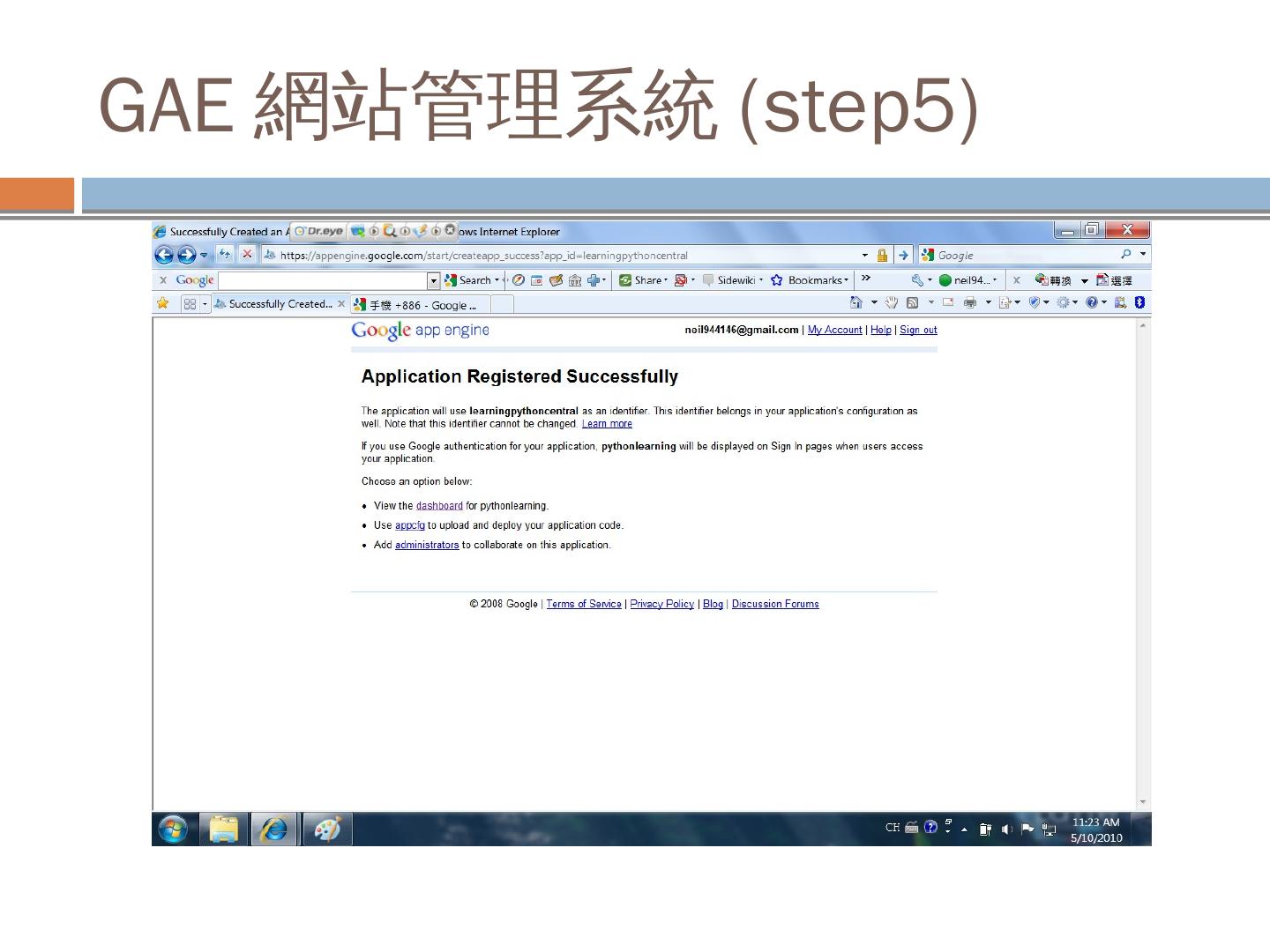This screenshot has height=952, width=1270.
Task: Expand the Quick Tabs dropdown arrow
Action: (205, 304)
